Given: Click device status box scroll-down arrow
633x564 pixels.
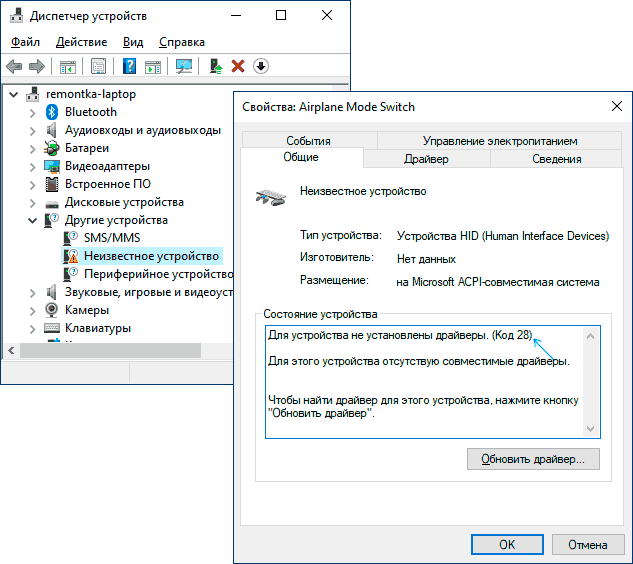Looking at the screenshot, I should pyautogui.click(x=590, y=429).
